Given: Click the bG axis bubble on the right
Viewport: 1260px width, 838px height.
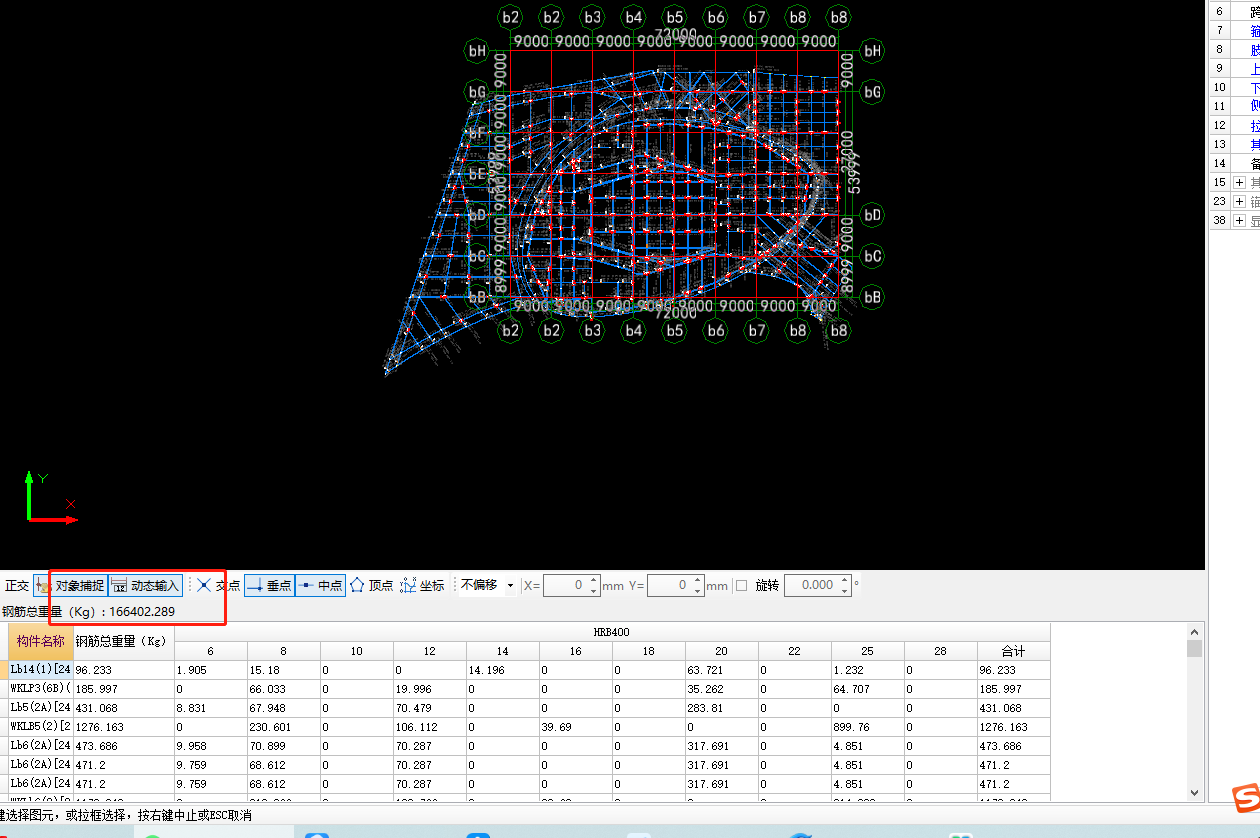Looking at the screenshot, I should (873, 92).
